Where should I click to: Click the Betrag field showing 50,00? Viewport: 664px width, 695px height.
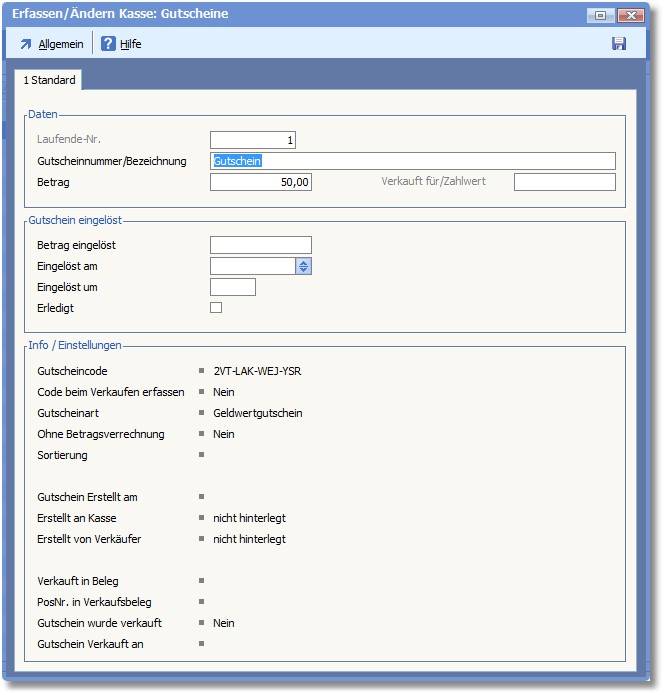261,182
